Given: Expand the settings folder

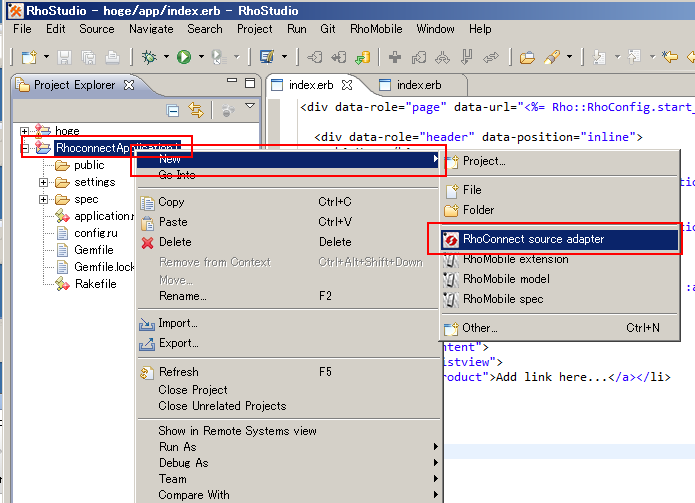Looking at the screenshot, I should [43, 182].
